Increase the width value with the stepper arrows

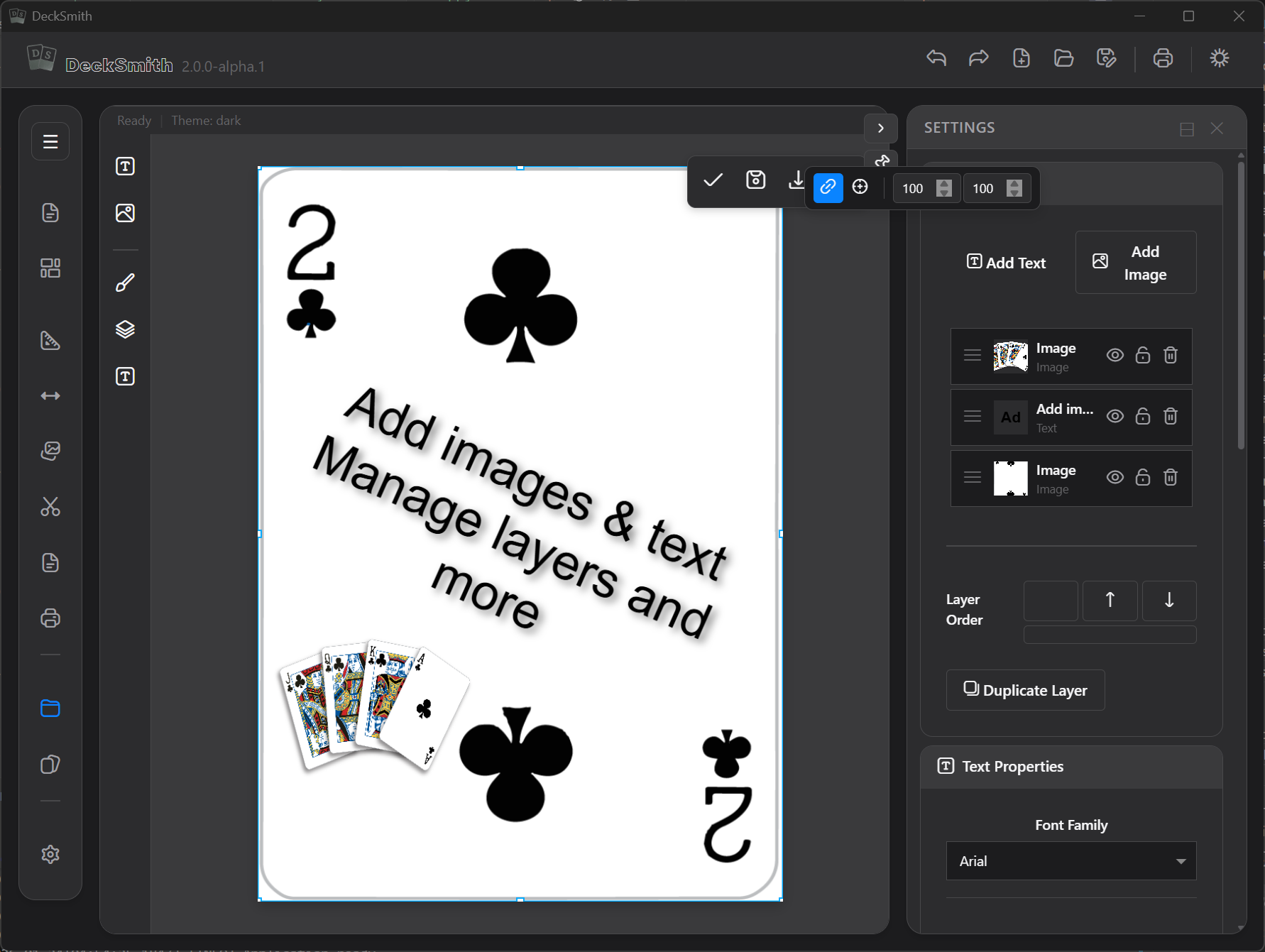click(x=944, y=184)
